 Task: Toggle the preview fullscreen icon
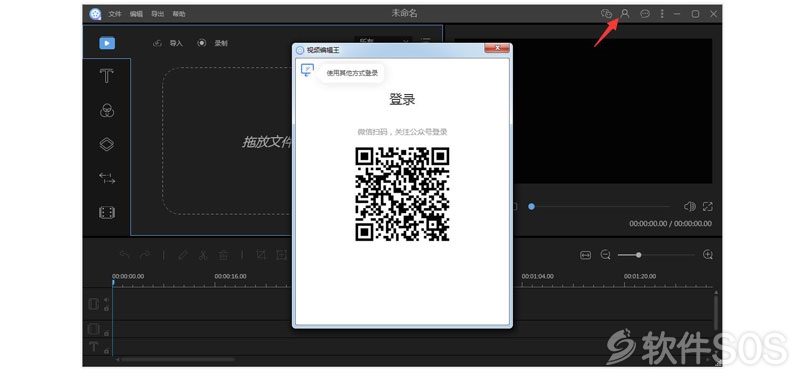tap(708, 207)
